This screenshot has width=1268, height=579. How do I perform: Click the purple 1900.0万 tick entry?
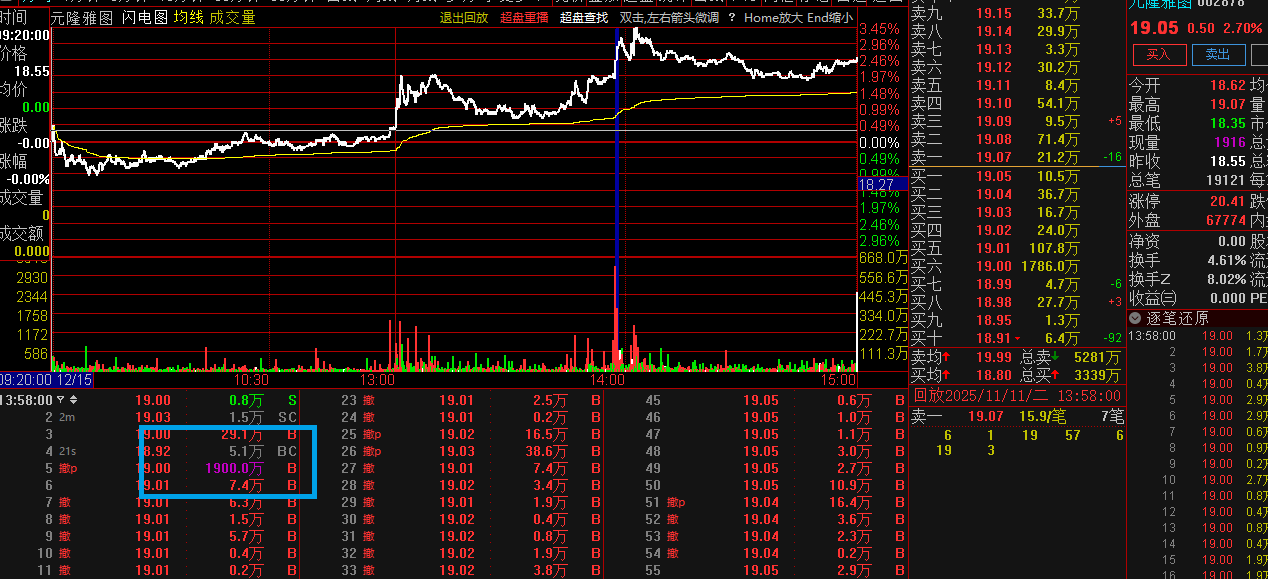pyautogui.click(x=235, y=468)
